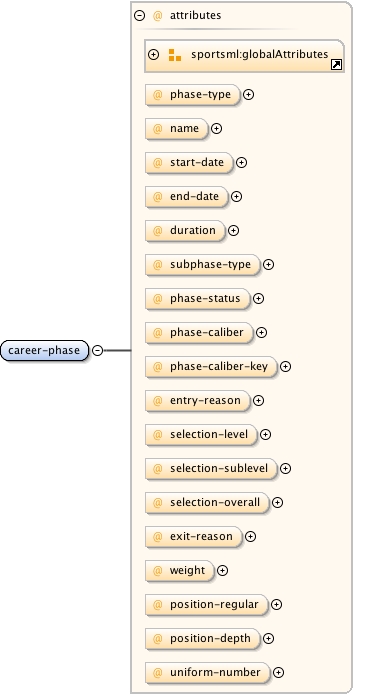Select the career-phase element node
The image size is (370, 695).
point(44,351)
